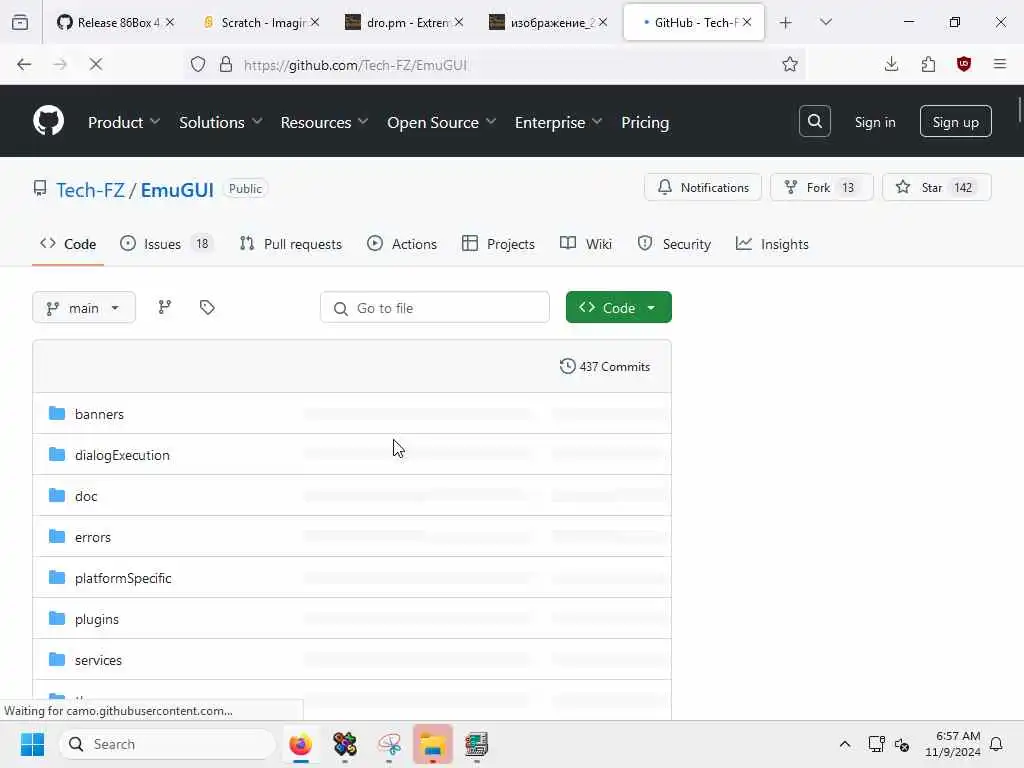
Task: Open a new tab with plus icon
Action: coord(786,22)
